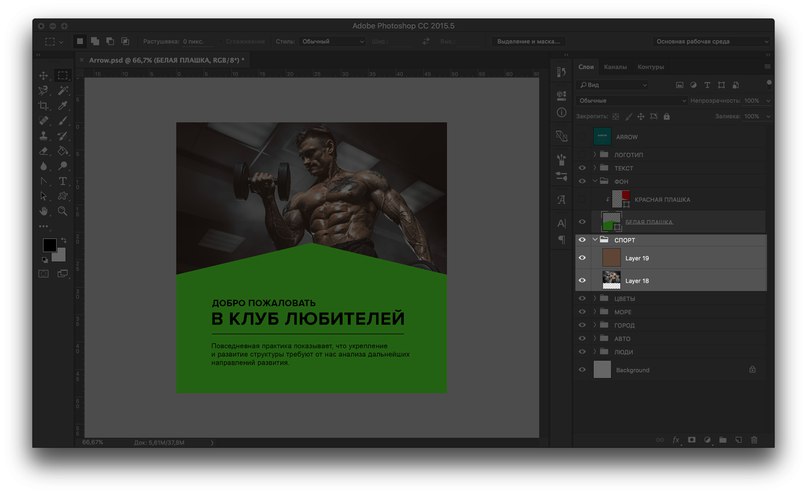This screenshot has width=807, height=494.
Task: Hide the ТЕКСТ group
Action: (582, 168)
